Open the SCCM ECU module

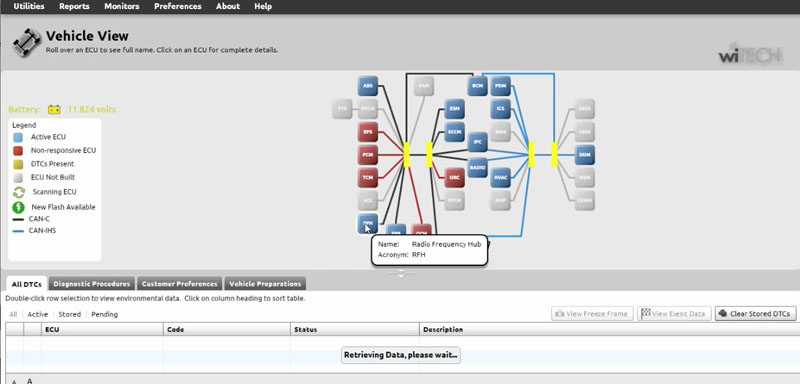pos(454,132)
